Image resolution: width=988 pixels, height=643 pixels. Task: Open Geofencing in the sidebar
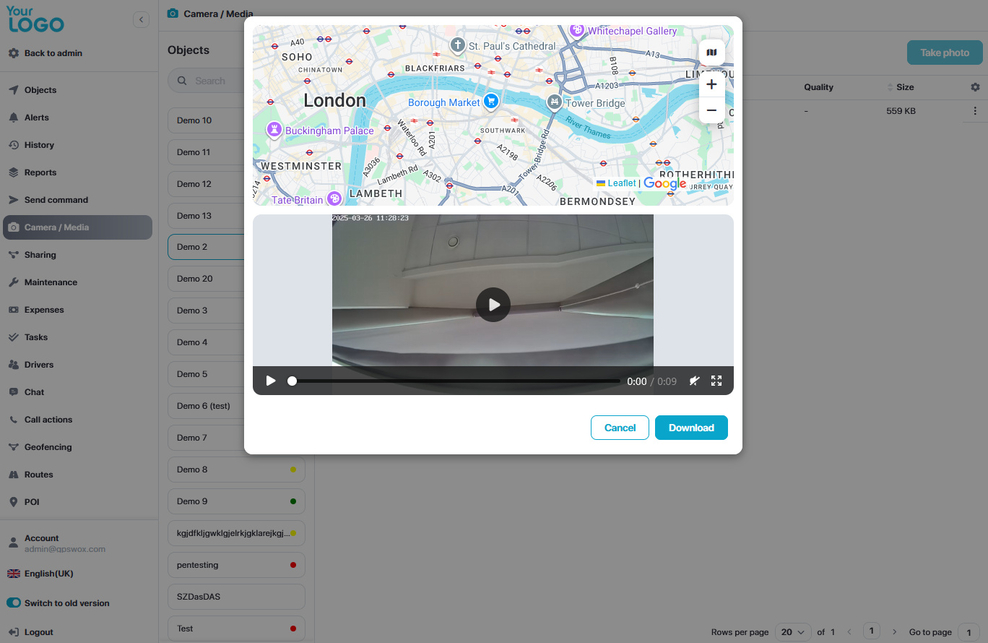48,447
